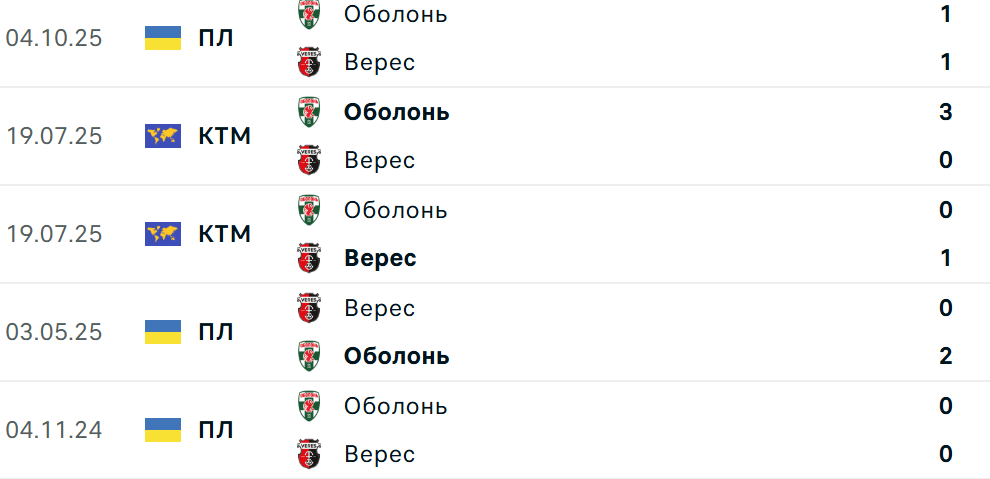Click the Верес crest in the 04.11.24 match
This screenshot has height=479, width=990.
(x=310, y=454)
